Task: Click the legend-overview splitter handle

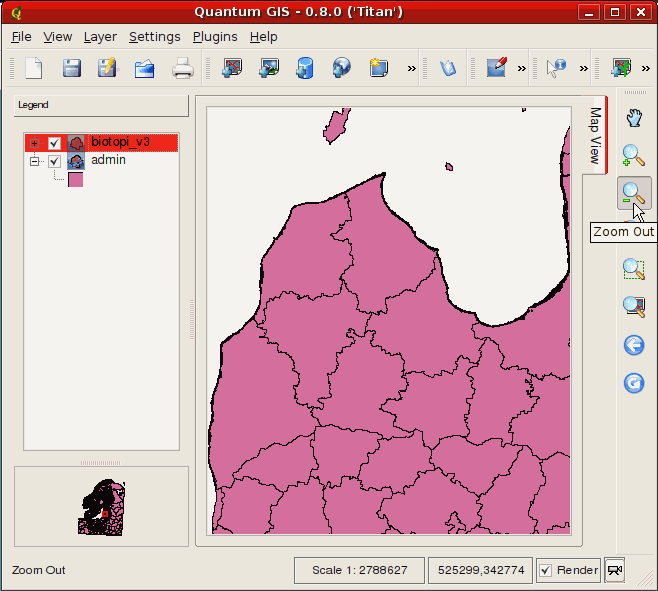Action: click(x=101, y=463)
